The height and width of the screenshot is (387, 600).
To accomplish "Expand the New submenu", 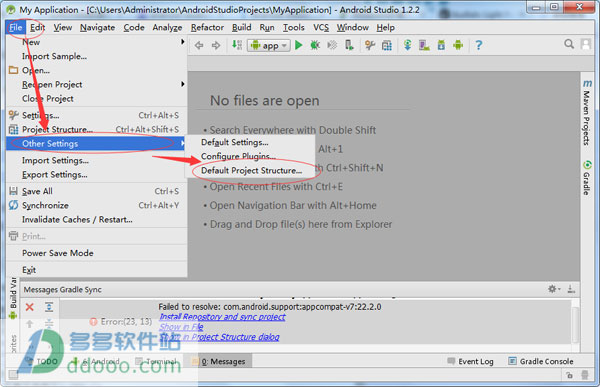I will (96, 42).
